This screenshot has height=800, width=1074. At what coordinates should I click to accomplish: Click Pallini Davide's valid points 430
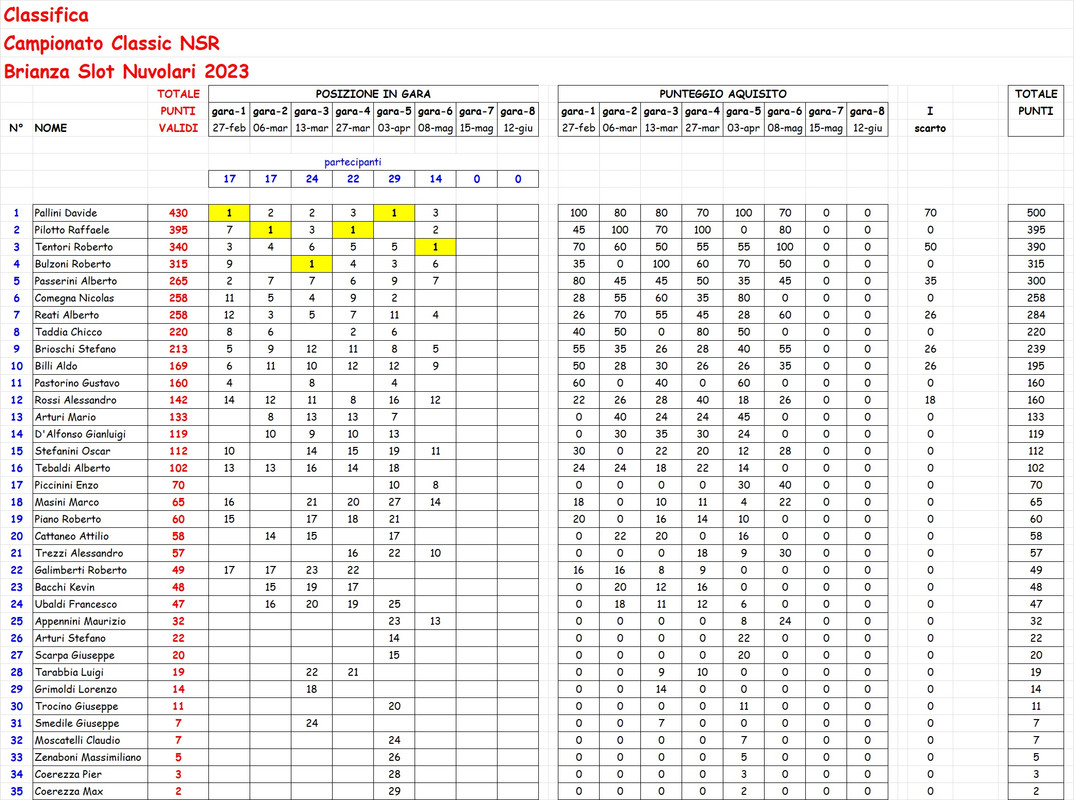pos(178,213)
